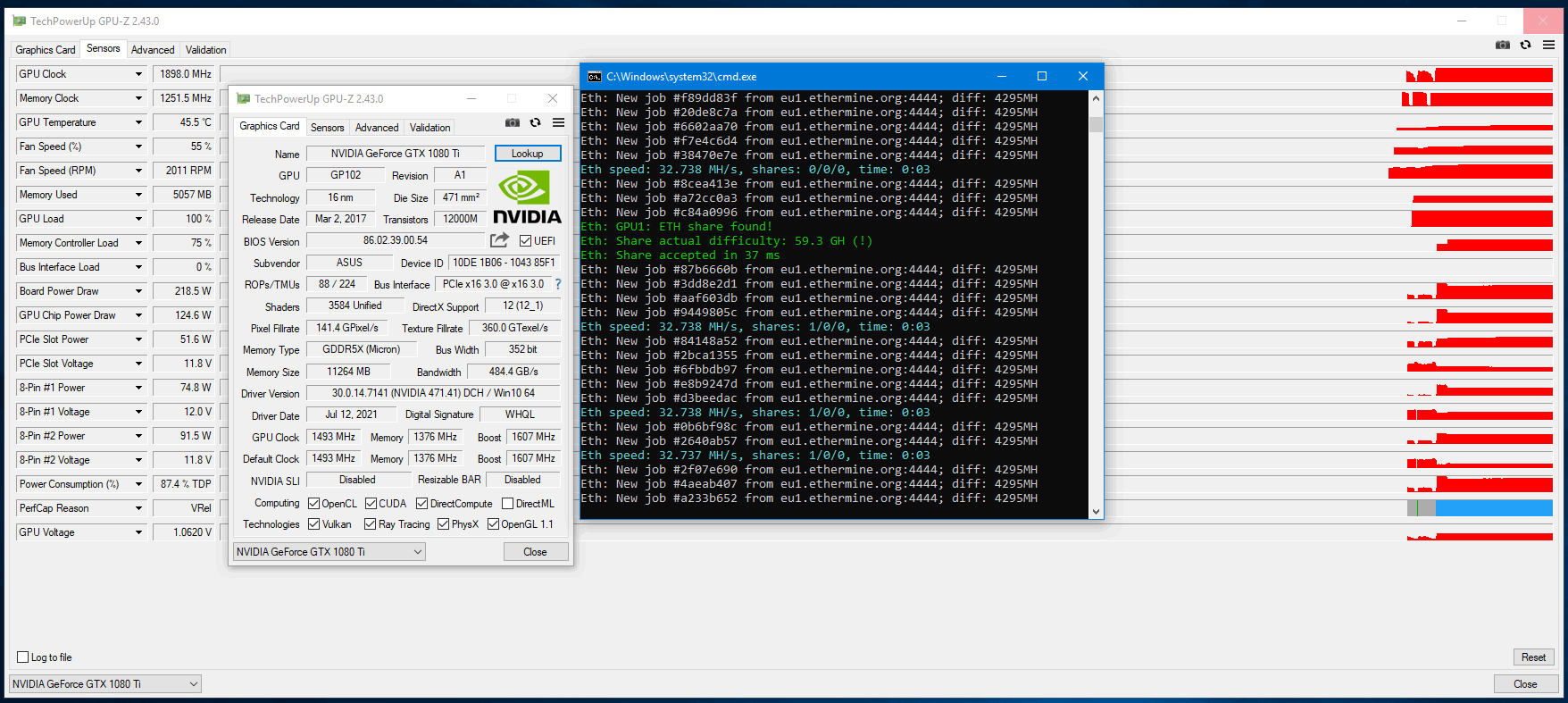Maximize the cmd.exe window
The height and width of the screenshot is (703, 1568).
click(1042, 77)
